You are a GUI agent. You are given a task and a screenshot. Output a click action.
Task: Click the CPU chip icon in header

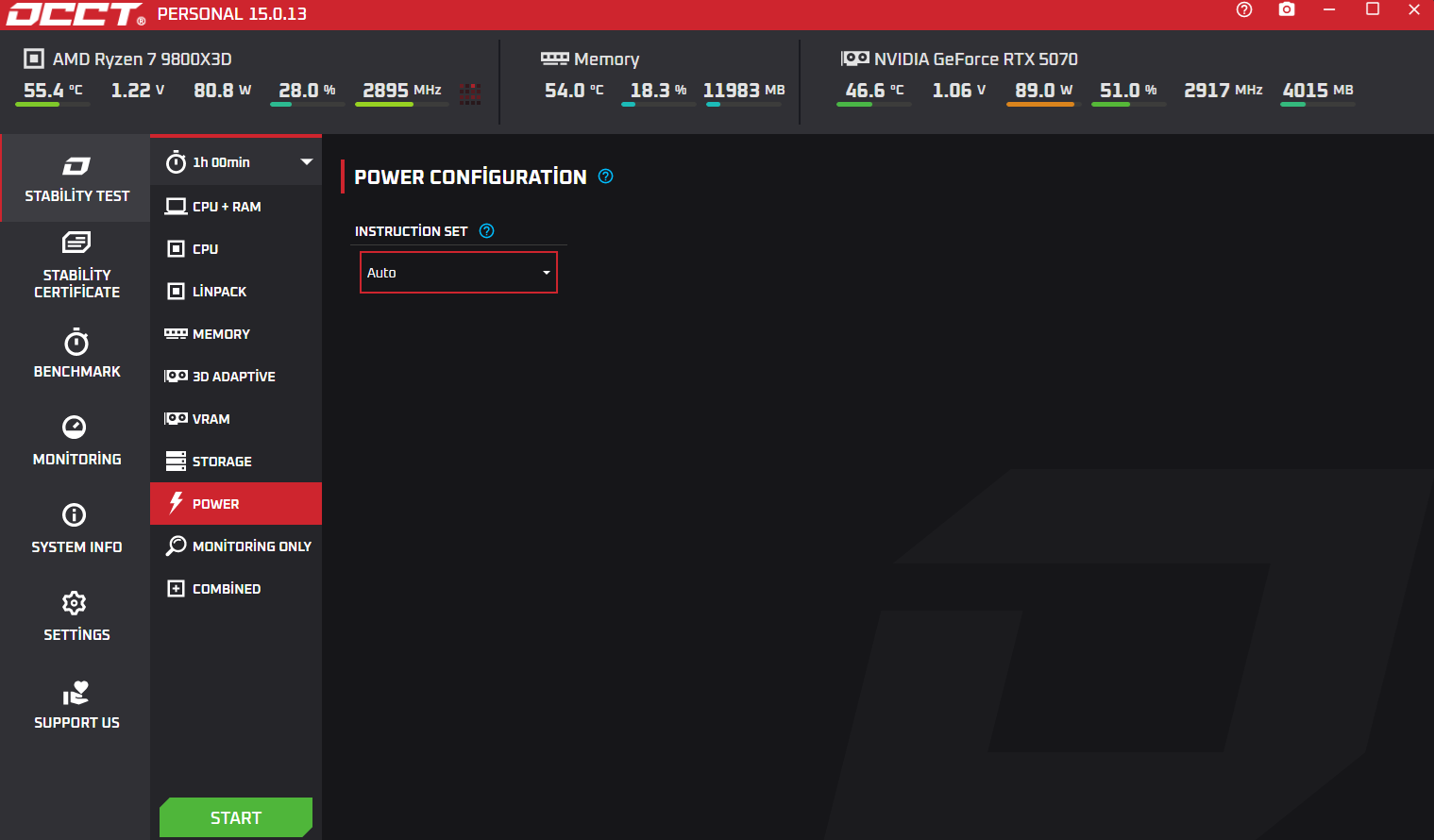click(34, 59)
